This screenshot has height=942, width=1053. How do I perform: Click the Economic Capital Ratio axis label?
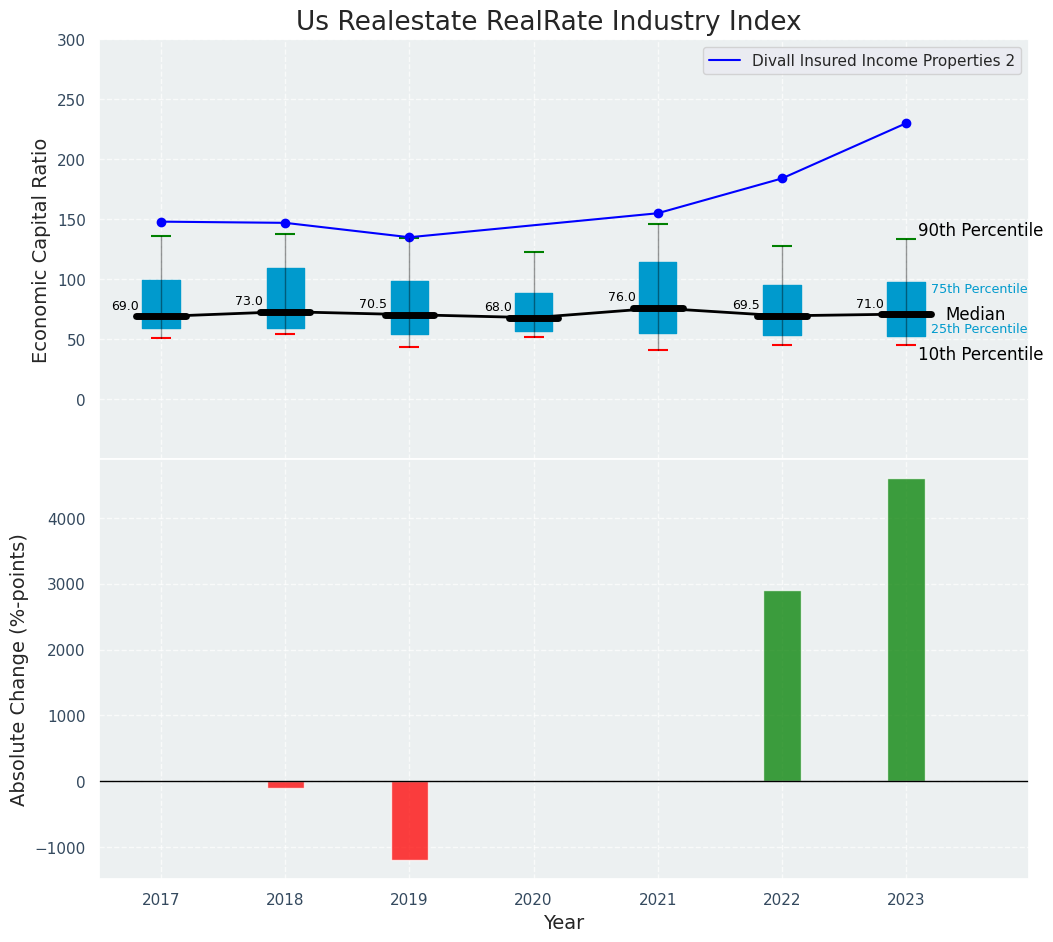tap(41, 250)
